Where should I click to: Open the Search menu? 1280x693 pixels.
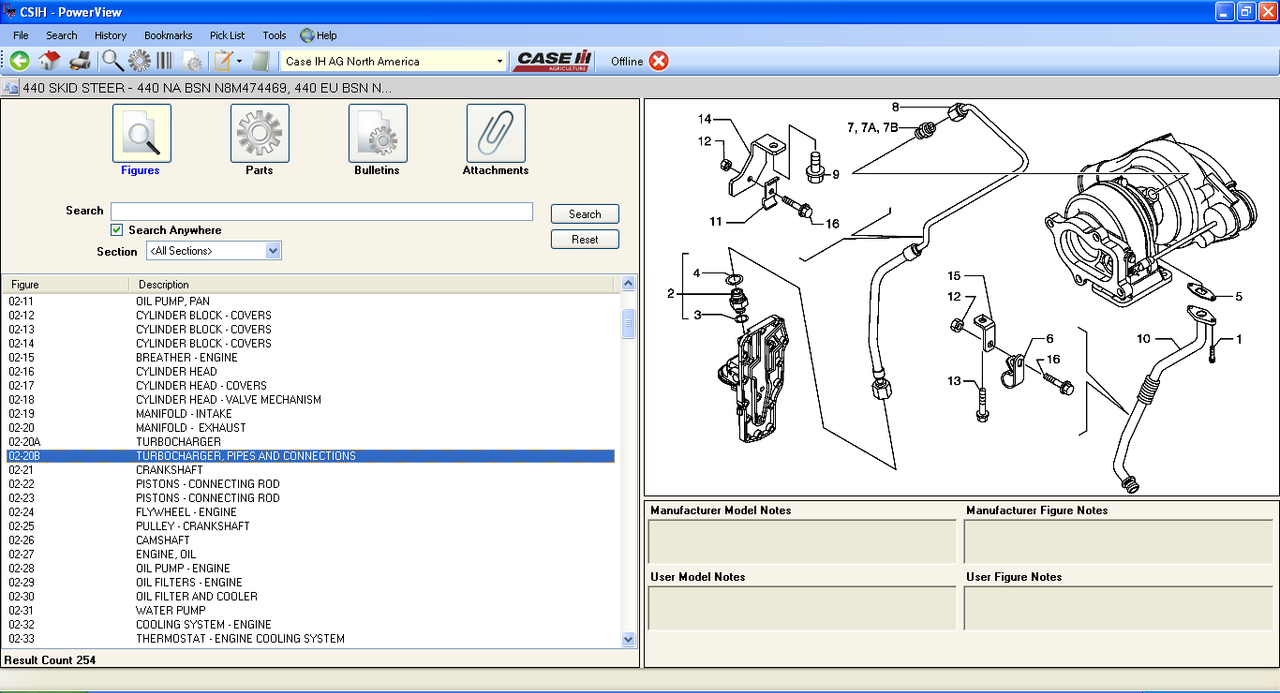[x=61, y=35]
